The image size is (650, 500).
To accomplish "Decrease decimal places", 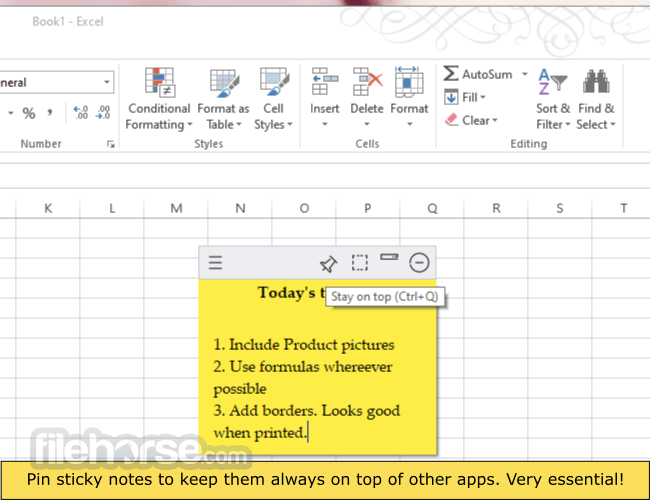I will 102,112.
